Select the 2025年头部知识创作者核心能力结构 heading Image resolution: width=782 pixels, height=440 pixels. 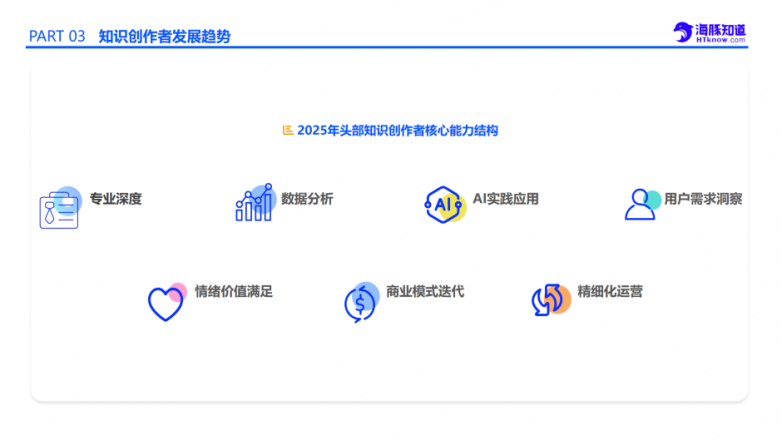pyautogui.click(x=397, y=130)
